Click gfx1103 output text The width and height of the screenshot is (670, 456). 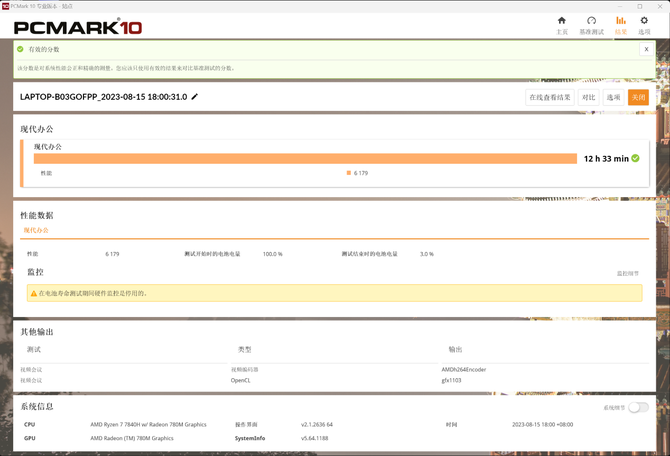(451, 380)
